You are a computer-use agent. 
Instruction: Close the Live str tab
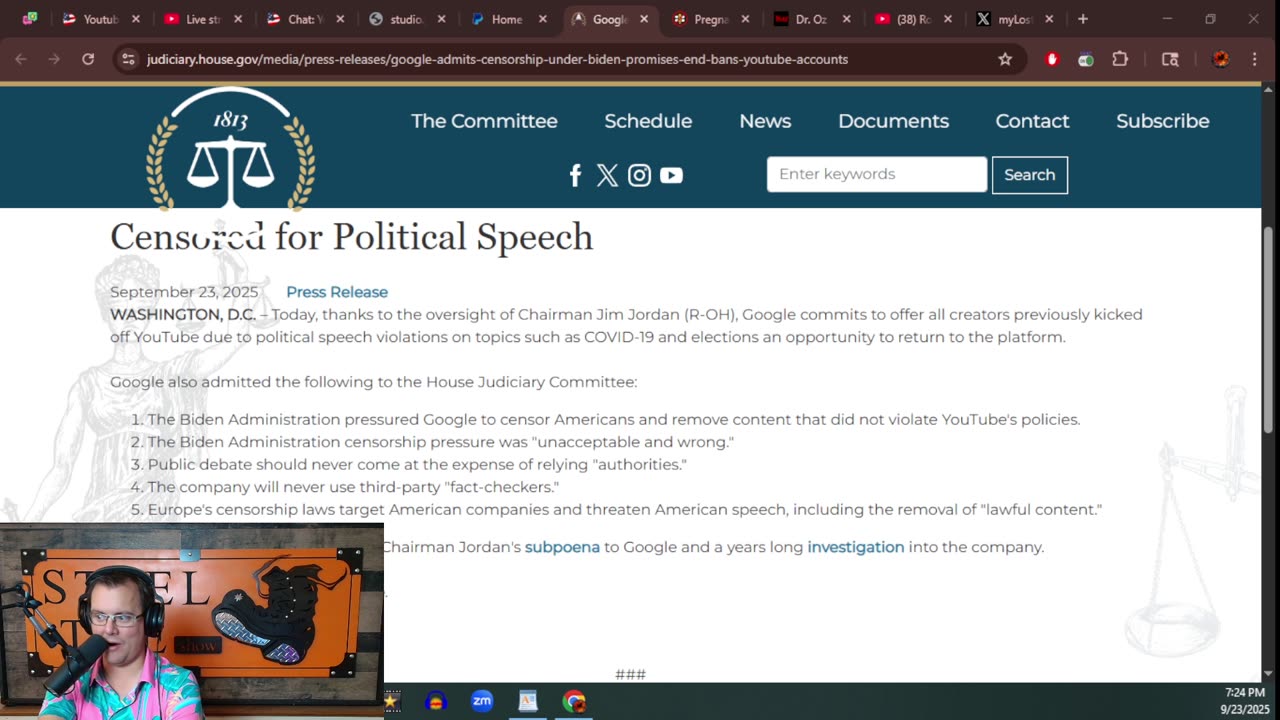tap(238, 19)
